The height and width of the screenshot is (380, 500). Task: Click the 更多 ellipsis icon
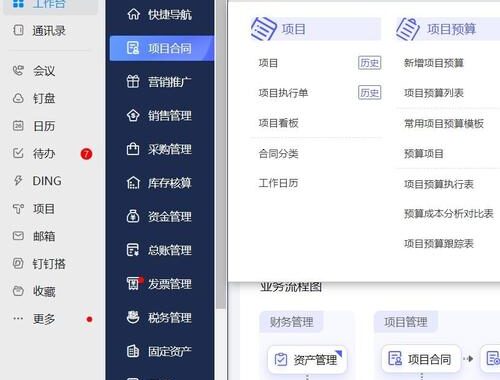[x=18, y=318]
